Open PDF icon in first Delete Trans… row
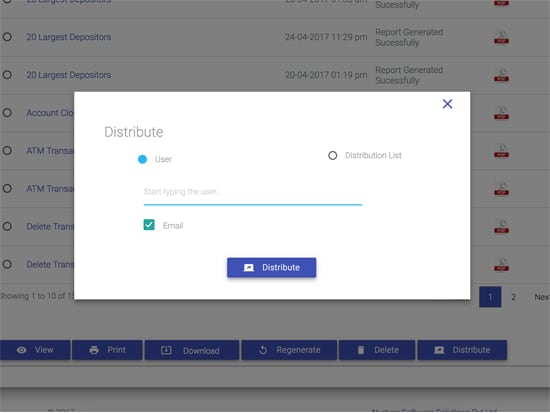The height and width of the screenshot is (413, 550). tap(502, 227)
